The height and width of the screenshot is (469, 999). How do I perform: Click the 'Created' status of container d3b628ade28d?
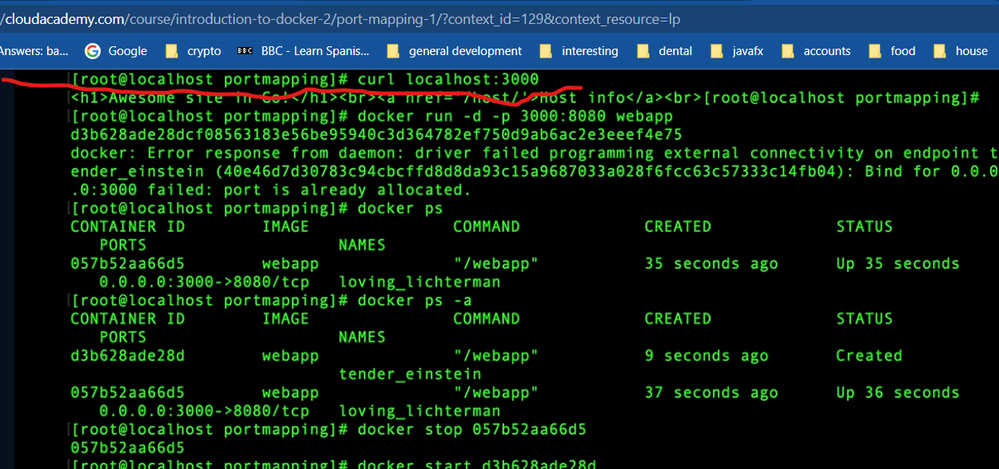868,356
